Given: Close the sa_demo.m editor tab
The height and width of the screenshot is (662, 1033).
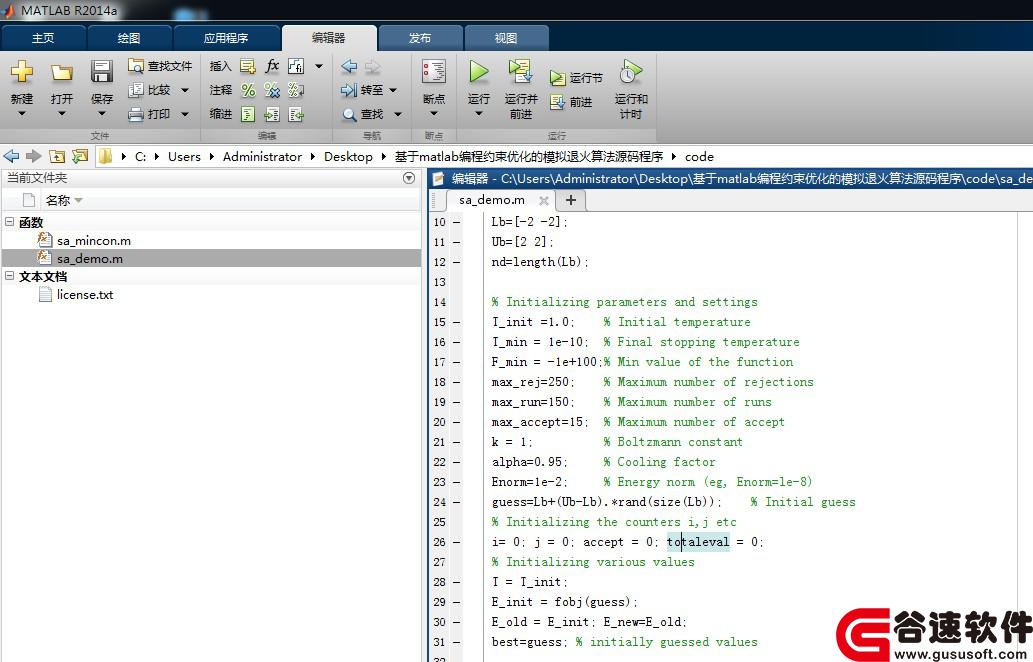Looking at the screenshot, I should [x=544, y=200].
